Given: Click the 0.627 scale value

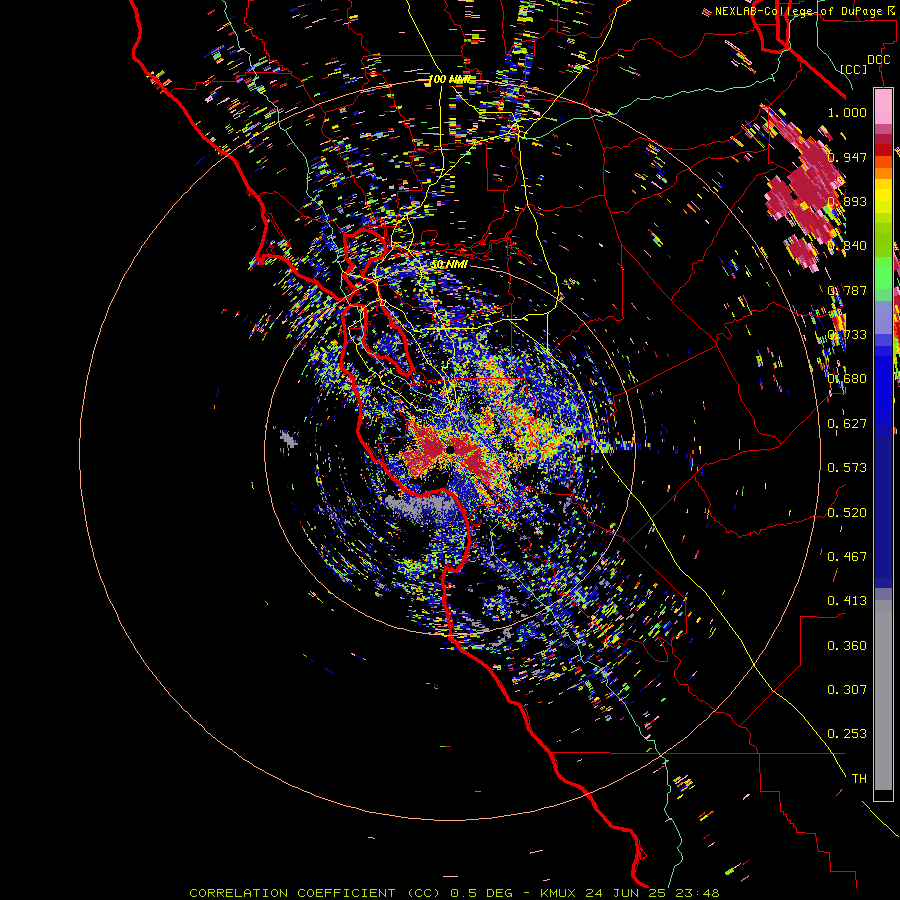Looking at the screenshot, I should [x=847, y=424].
